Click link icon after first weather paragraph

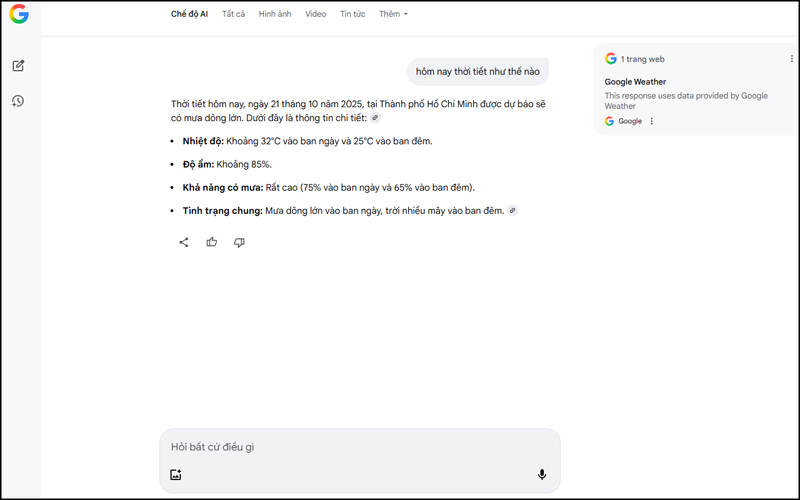click(x=375, y=118)
